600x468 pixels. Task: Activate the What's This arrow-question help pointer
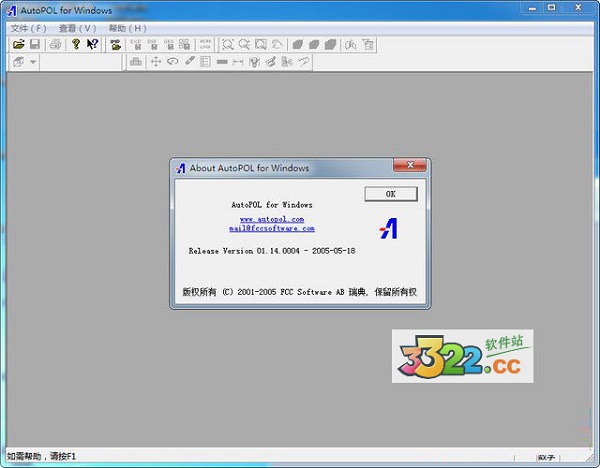pyautogui.click(x=92, y=44)
